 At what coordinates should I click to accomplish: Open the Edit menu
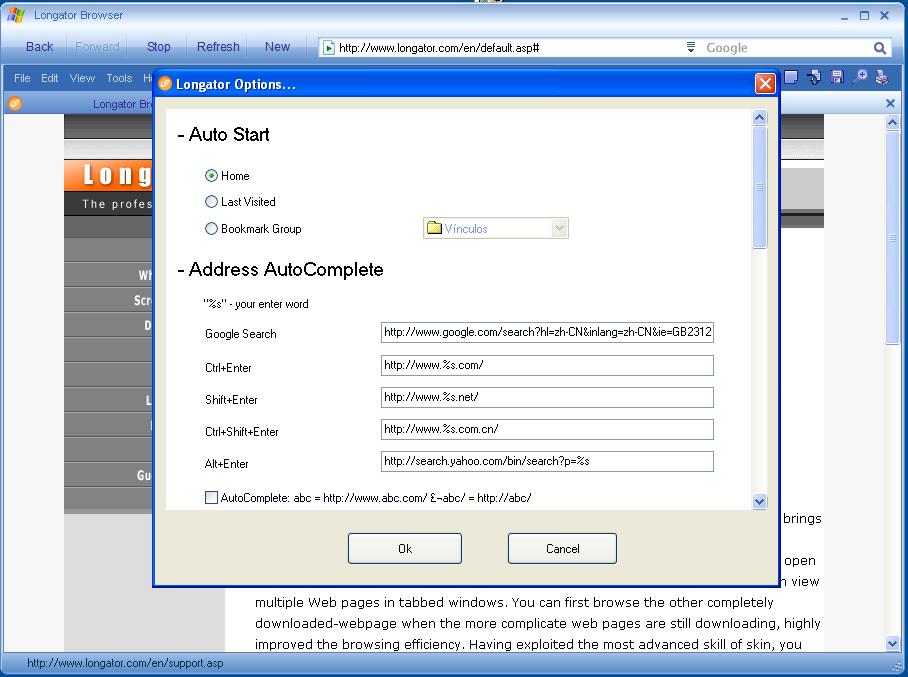point(49,78)
